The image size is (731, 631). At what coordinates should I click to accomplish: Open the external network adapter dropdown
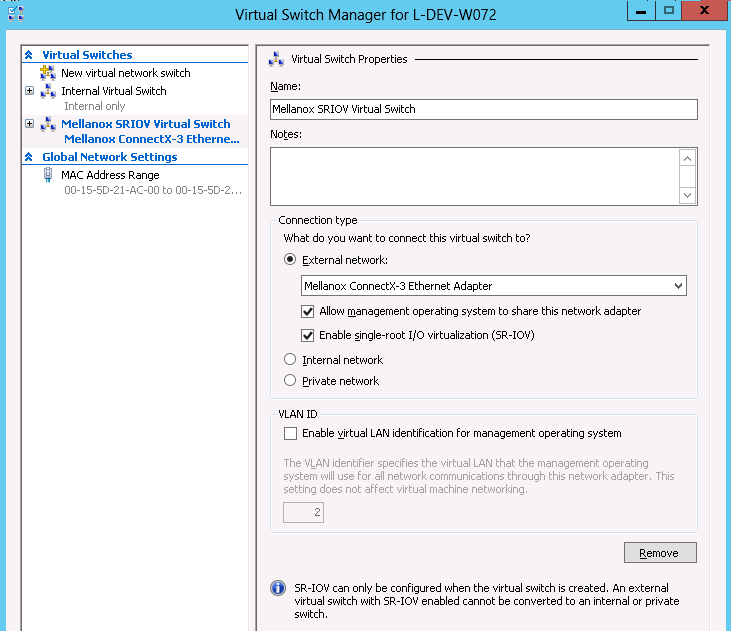679,286
